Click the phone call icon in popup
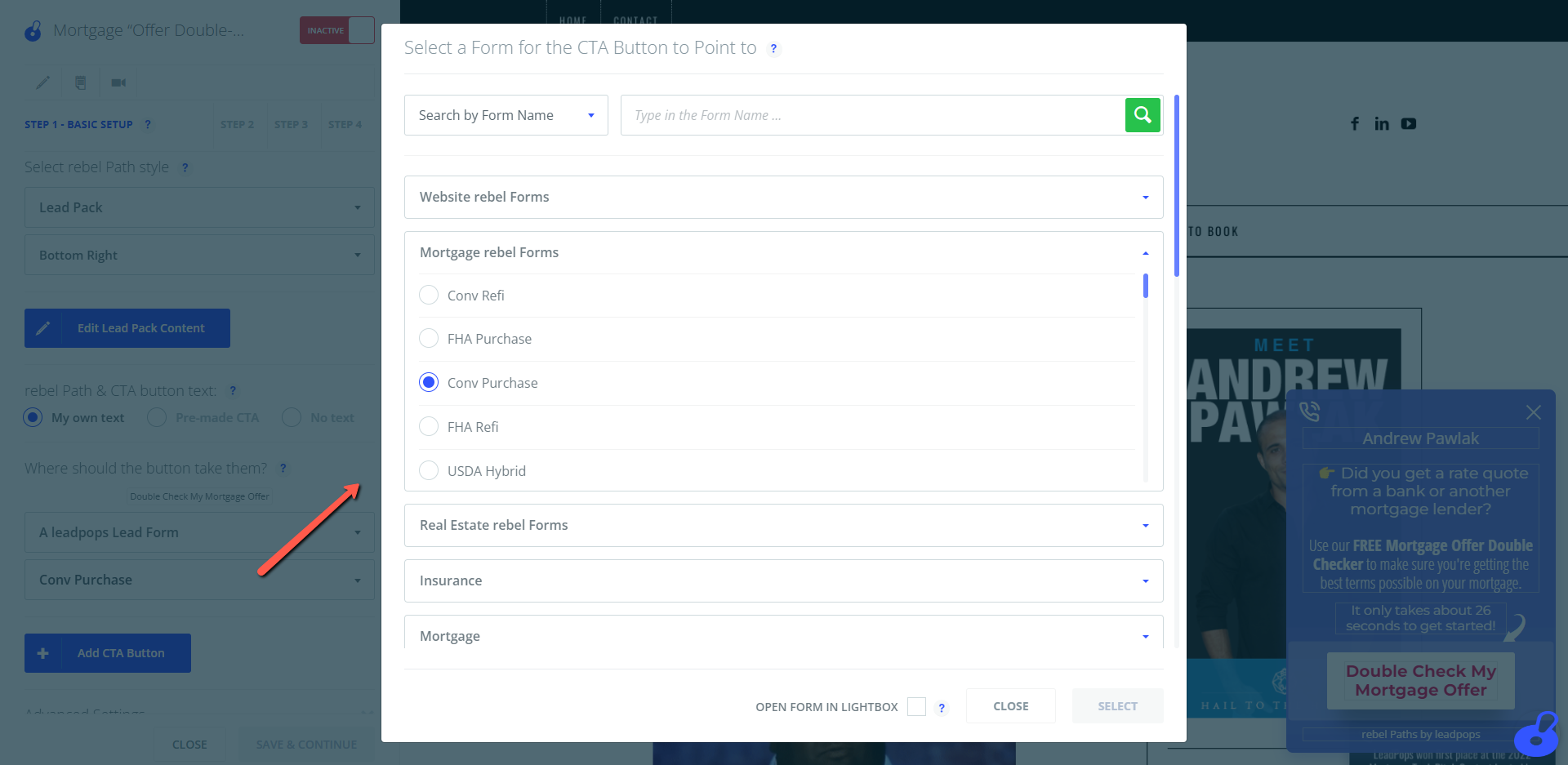 point(1309,411)
